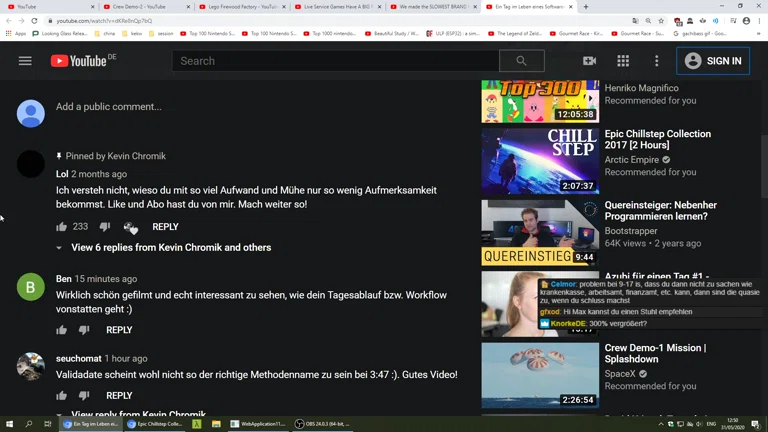Show more bookmarks via chevron
The width and height of the screenshot is (768, 432).
[x=759, y=33]
